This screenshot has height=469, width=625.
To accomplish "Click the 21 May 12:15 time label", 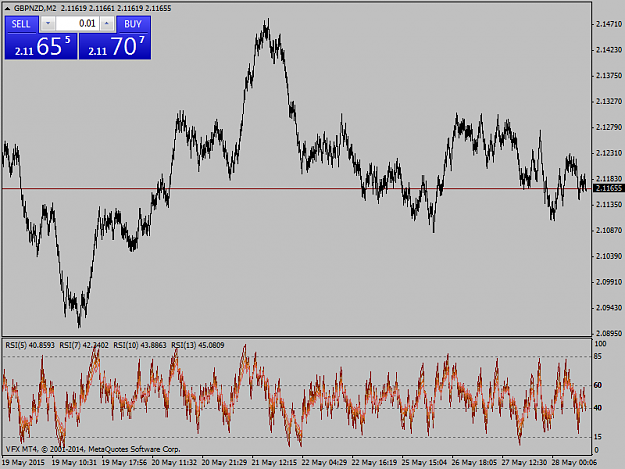I will (274, 463).
